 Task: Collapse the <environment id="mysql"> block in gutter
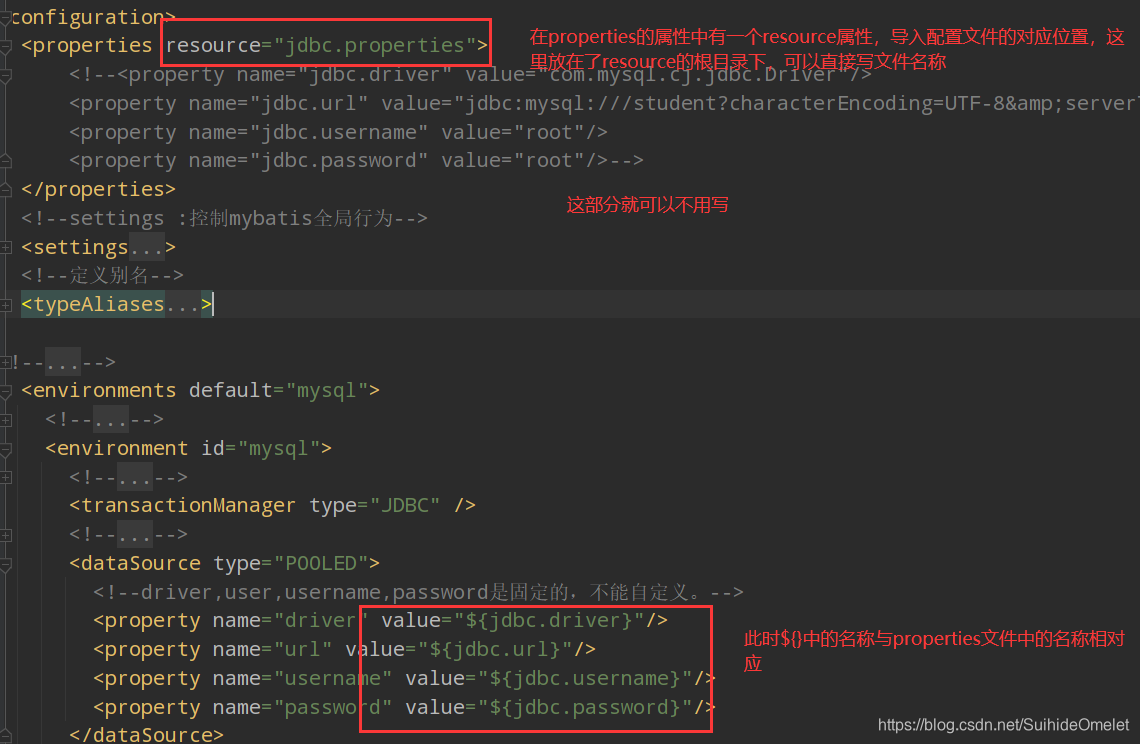tap(6, 449)
